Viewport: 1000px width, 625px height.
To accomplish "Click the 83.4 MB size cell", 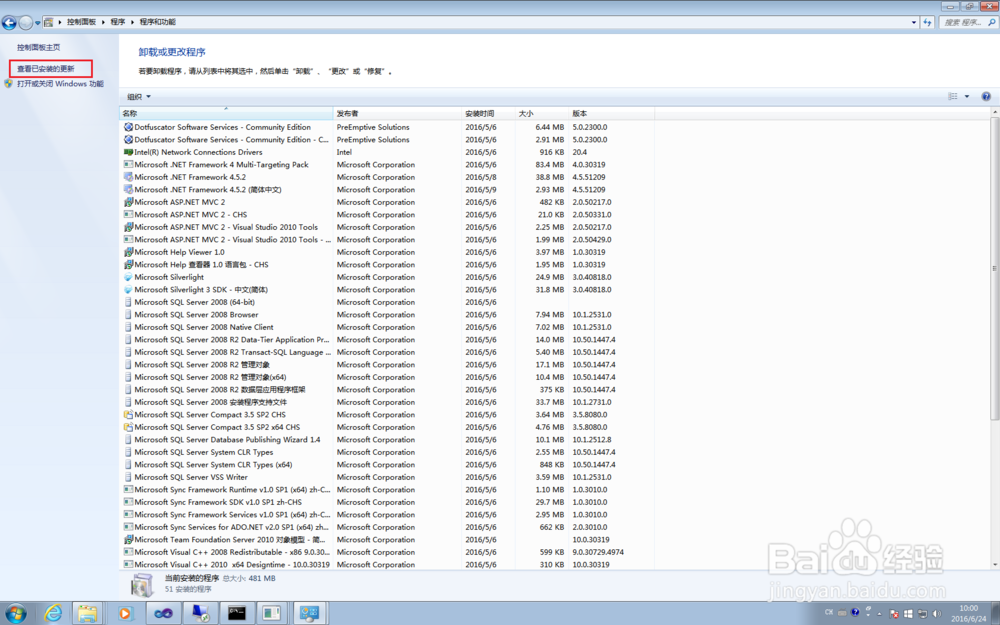I will [550, 165].
